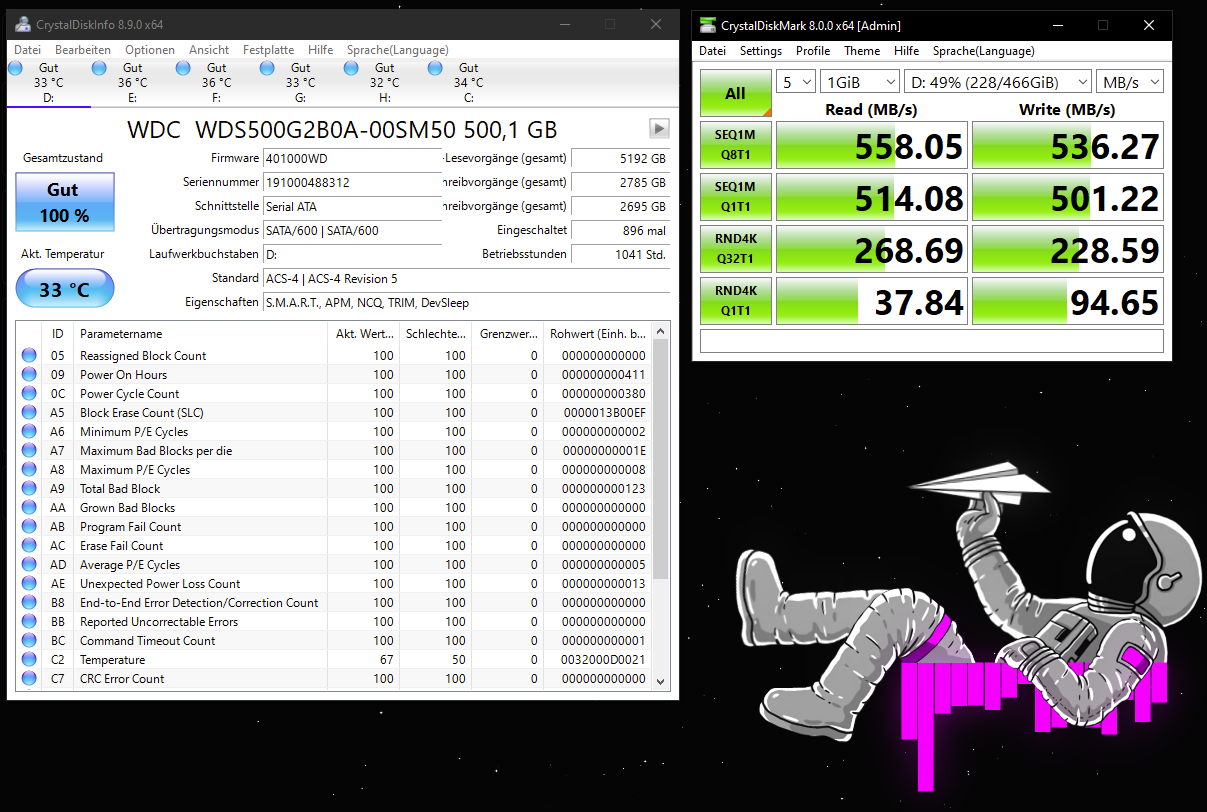The width and height of the screenshot is (1207, 812).
Task: Open the test count dropdown showing 5
Action: tap(794, 82)
